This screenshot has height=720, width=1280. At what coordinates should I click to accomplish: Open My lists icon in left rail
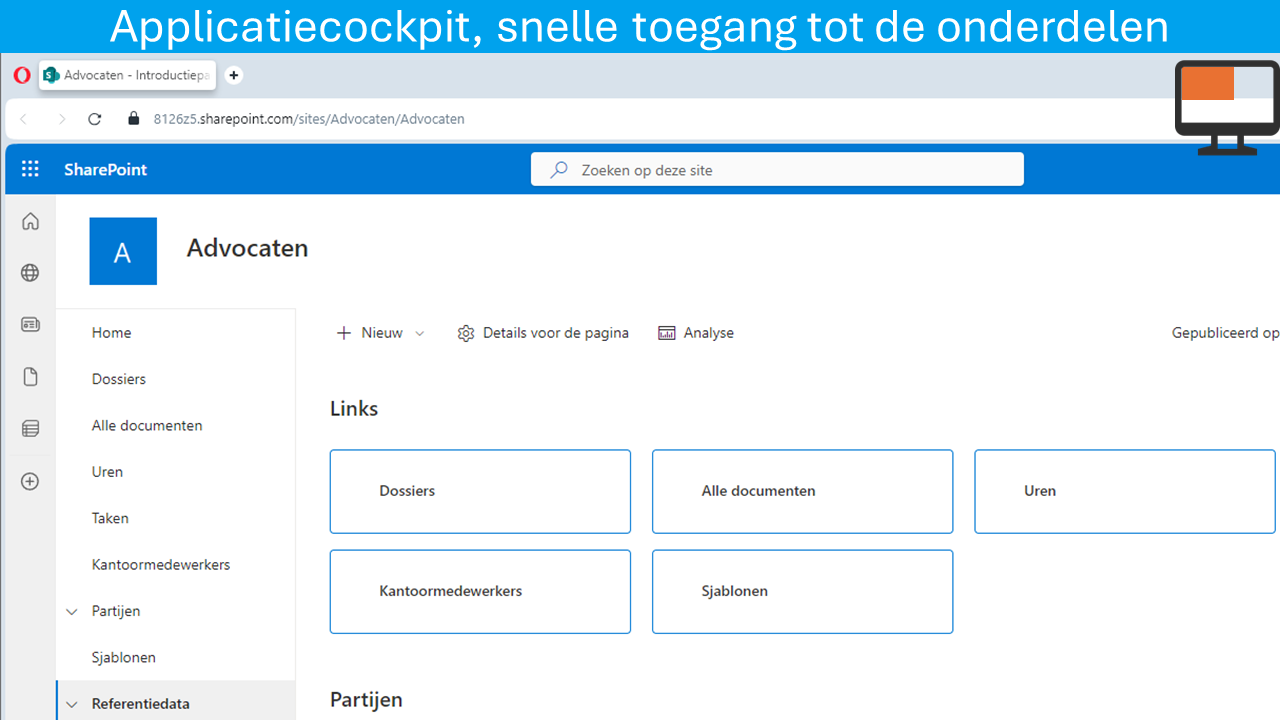coord(30,429)
